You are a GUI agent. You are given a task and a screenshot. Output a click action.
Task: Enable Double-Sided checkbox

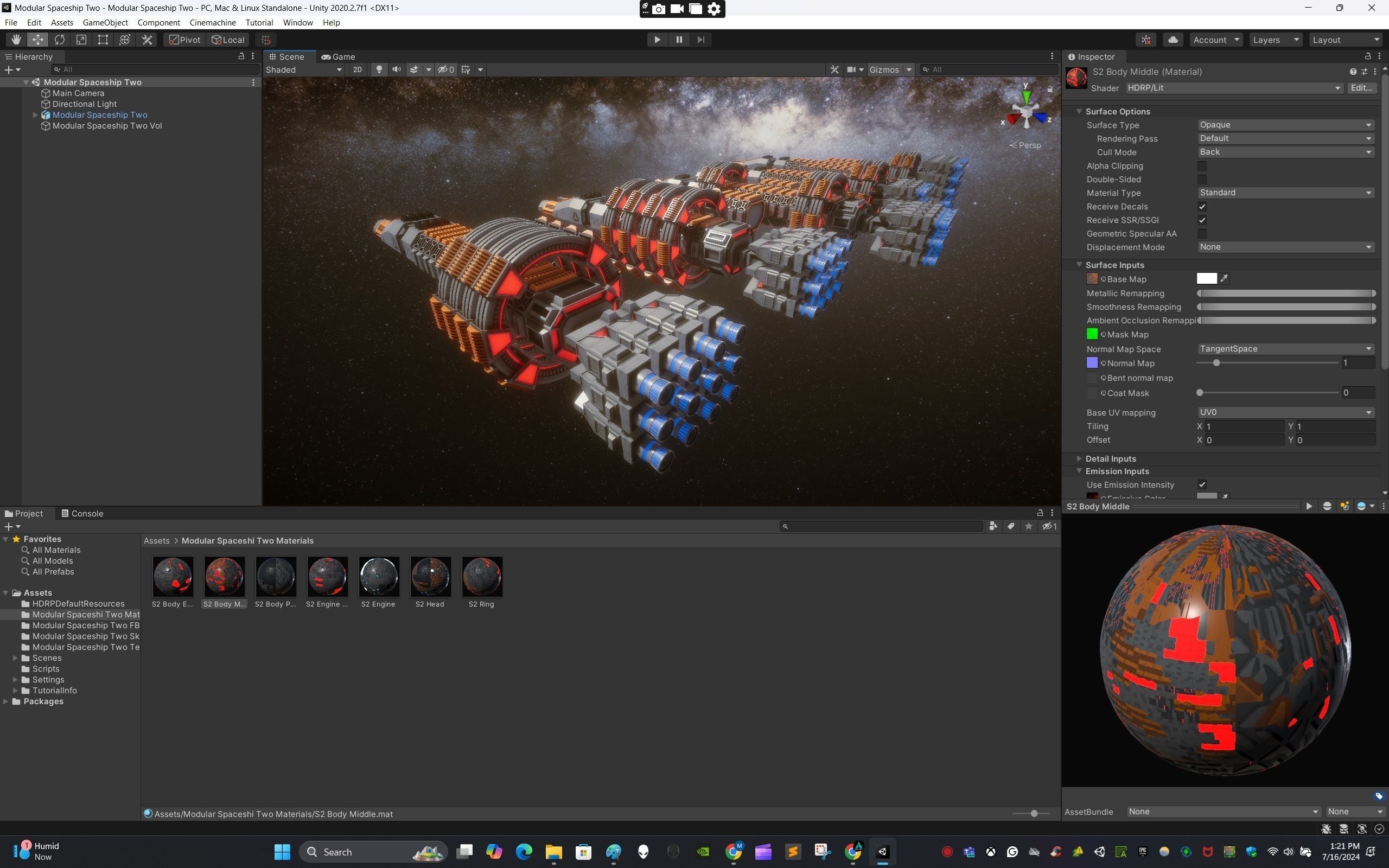[x=1202, y=179]
